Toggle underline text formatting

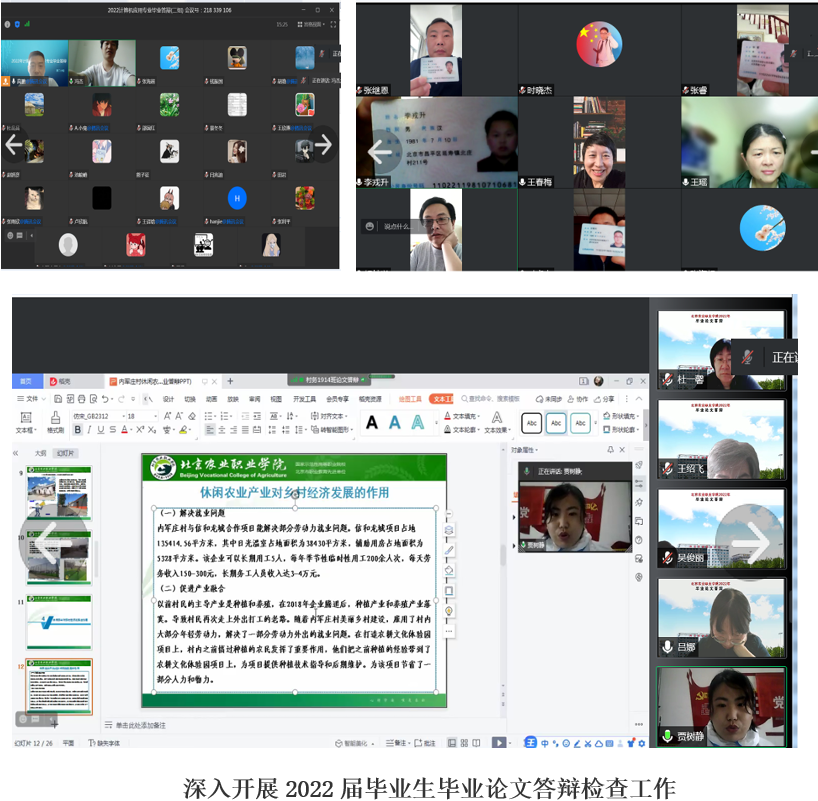click(100, 430)
